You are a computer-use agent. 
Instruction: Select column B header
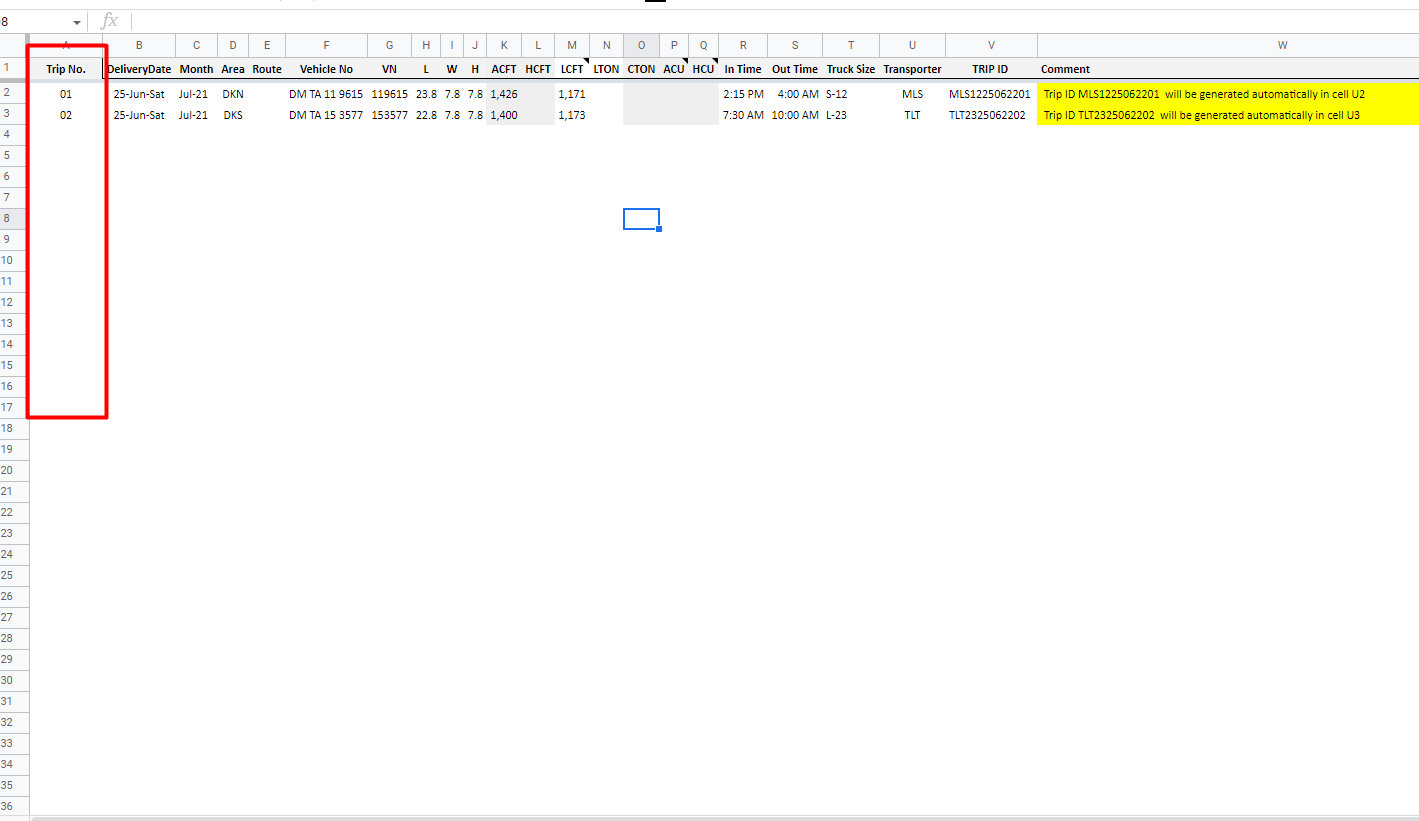139,45
